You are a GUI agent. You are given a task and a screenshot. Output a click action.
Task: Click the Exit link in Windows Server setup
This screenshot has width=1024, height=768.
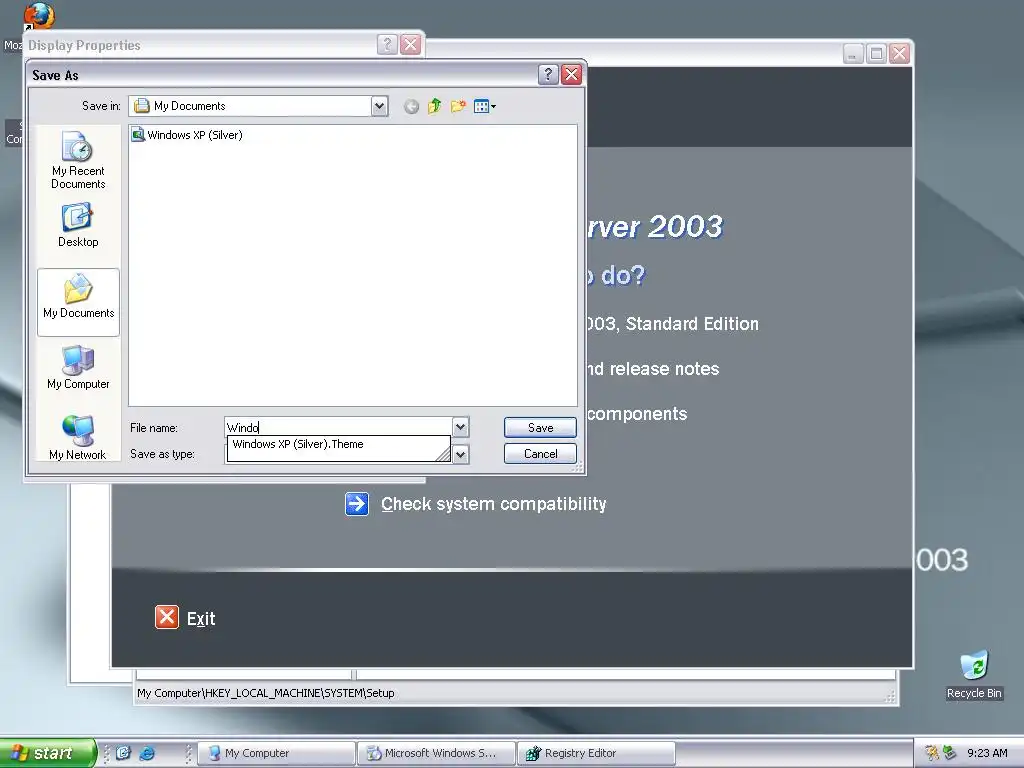tap(201, 618)
